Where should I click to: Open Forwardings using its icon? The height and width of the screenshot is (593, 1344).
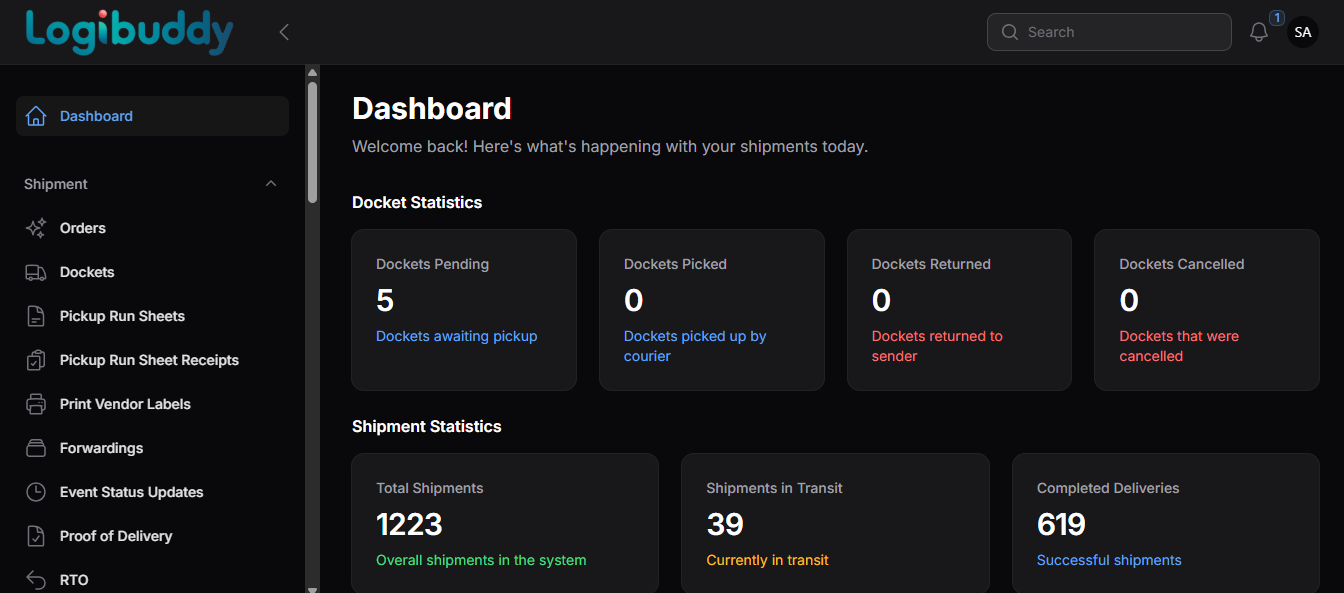click(35, 448)
